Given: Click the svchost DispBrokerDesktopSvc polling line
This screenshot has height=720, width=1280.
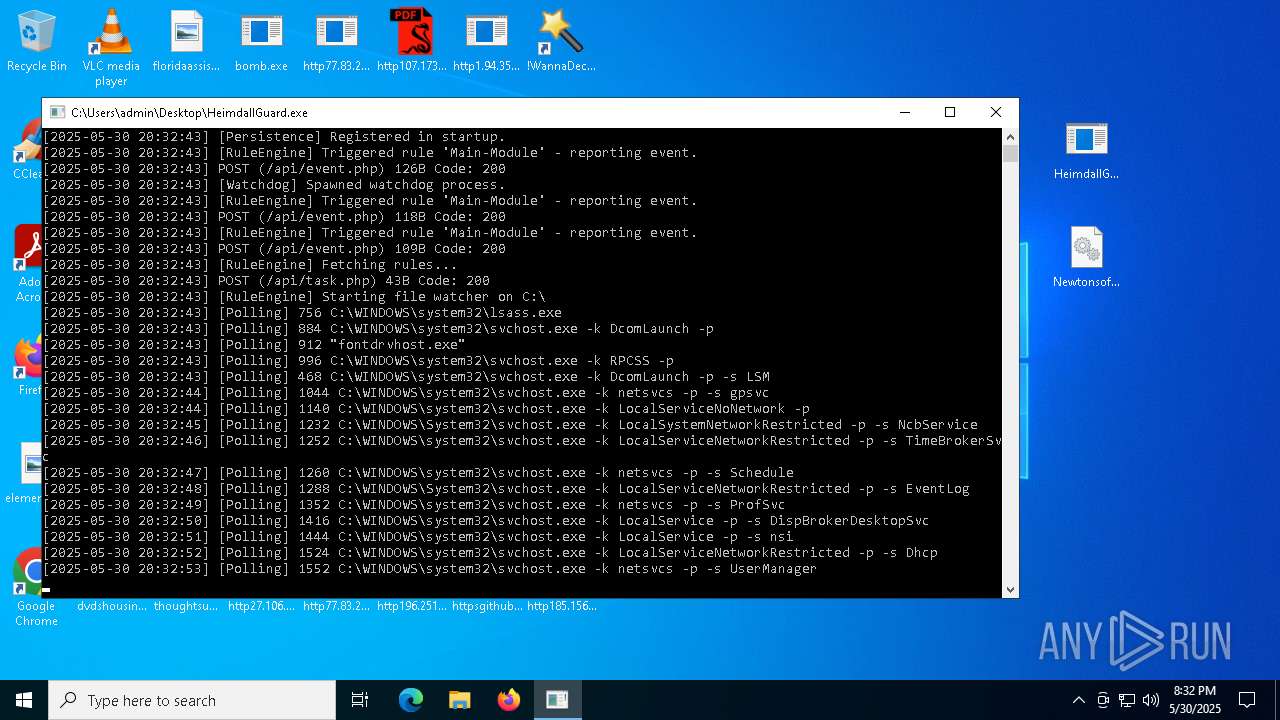Looking at the screenshot, I should [x=486, y=521].
